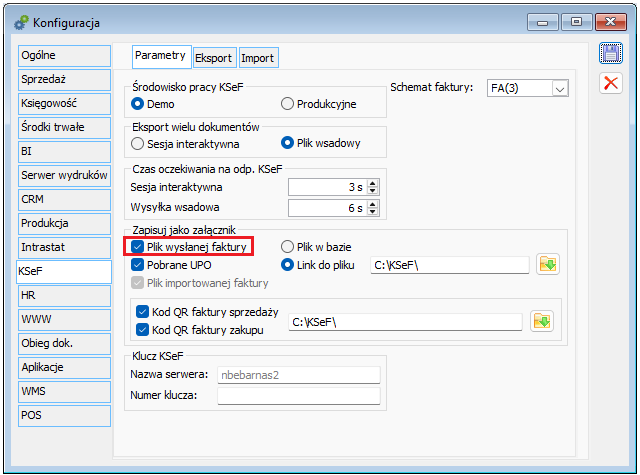The image size is (640, 475).
Task: Click the Numer klucza input field
Action: [299, 395]
